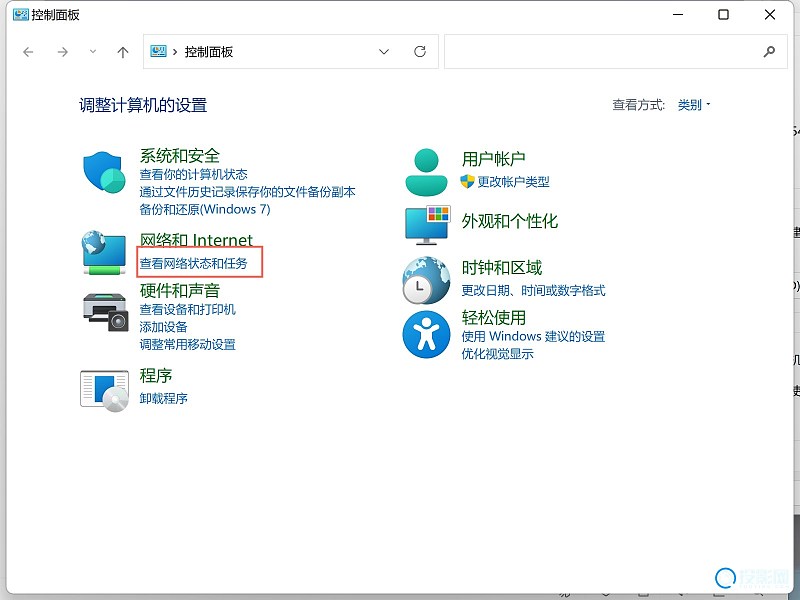This screenshot has height=600, width=800.
Task: Close the control panel window
Action: click(x=770, y=15)
